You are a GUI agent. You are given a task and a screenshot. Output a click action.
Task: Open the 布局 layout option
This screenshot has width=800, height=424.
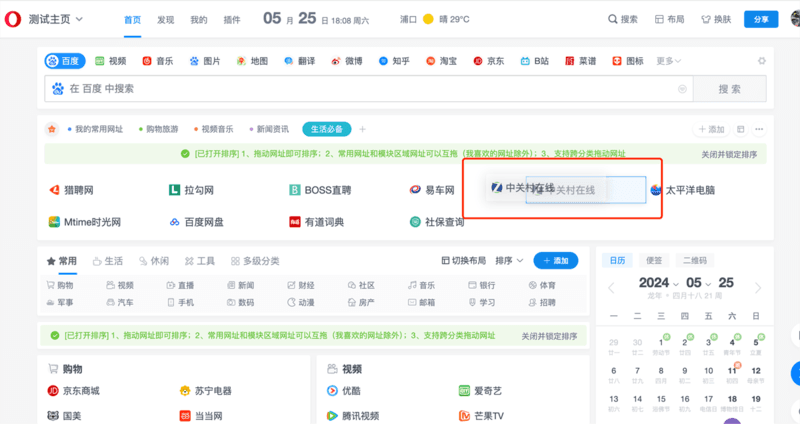668,19
